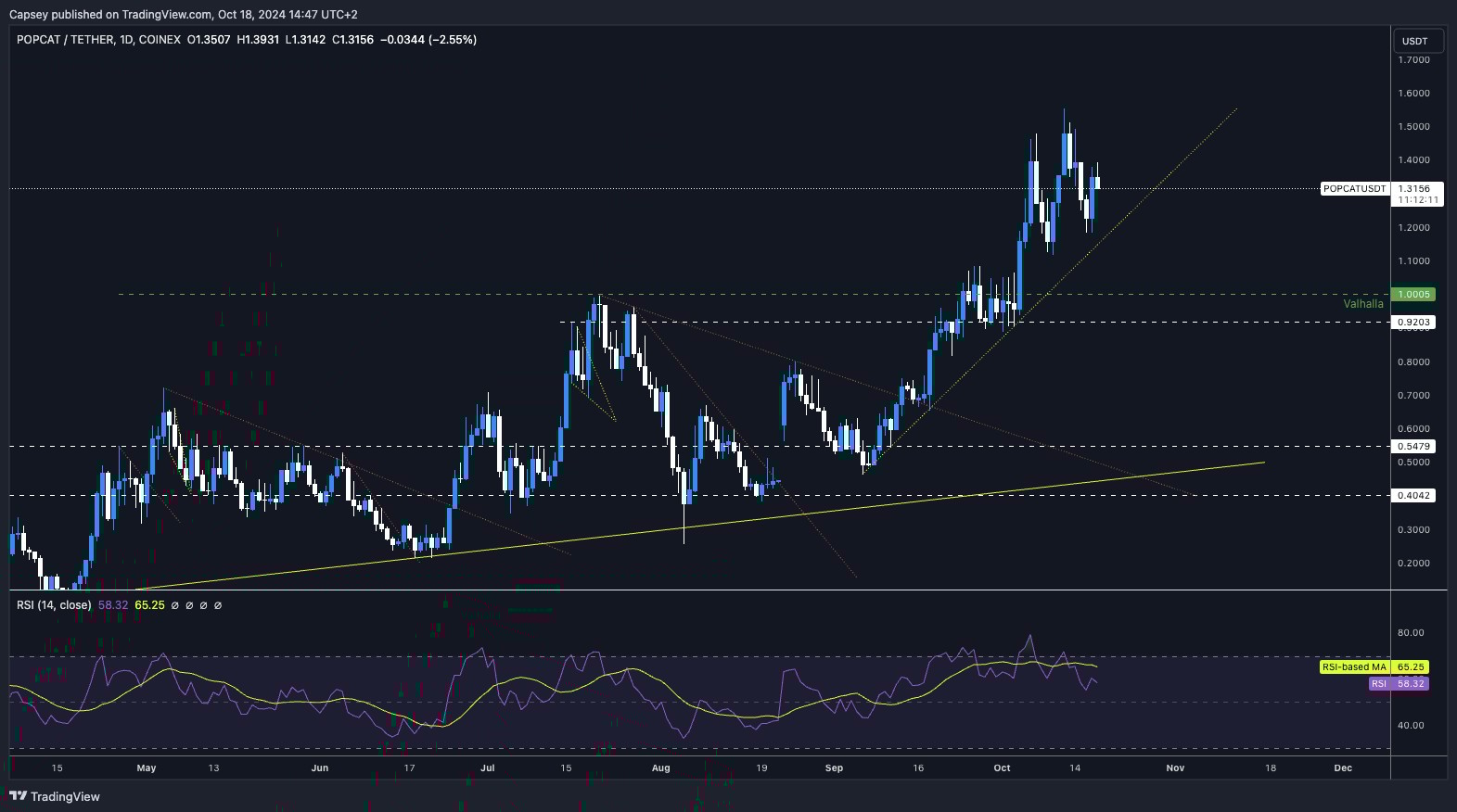This screenshot has width=1457, height=812.
Task: Click the Jun label on the time axis
Action: tap(320, 768)
